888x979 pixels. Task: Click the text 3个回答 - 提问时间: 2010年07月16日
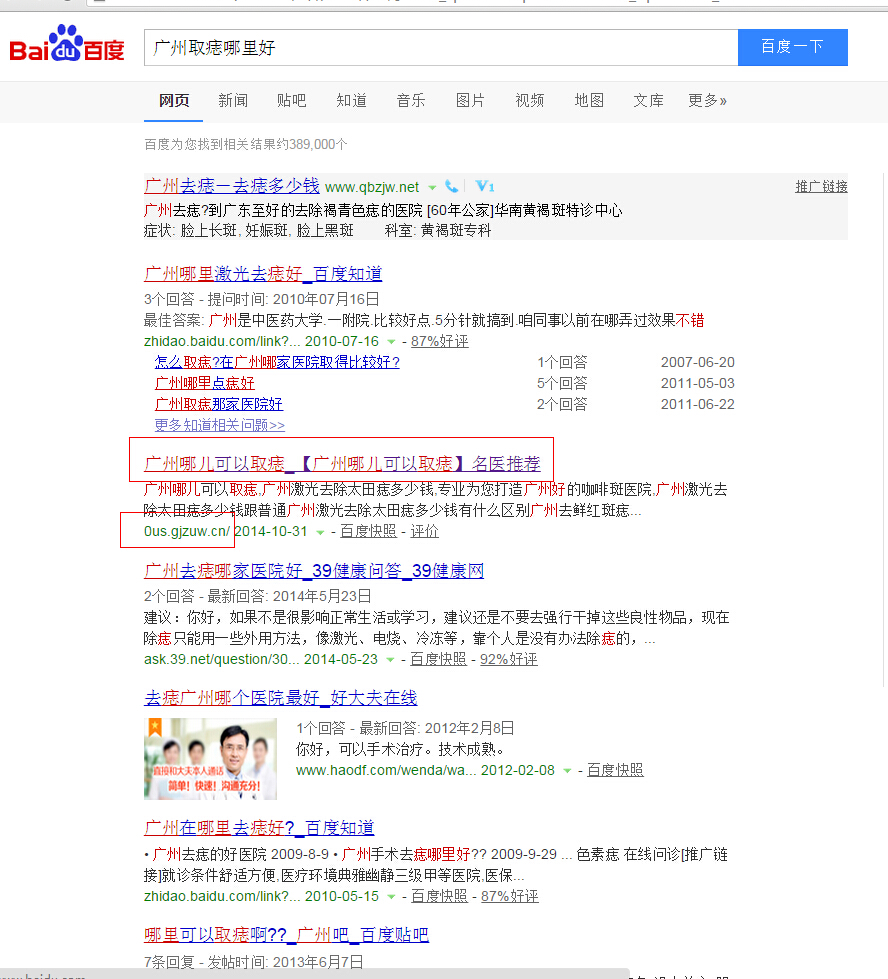coord(262,299)
